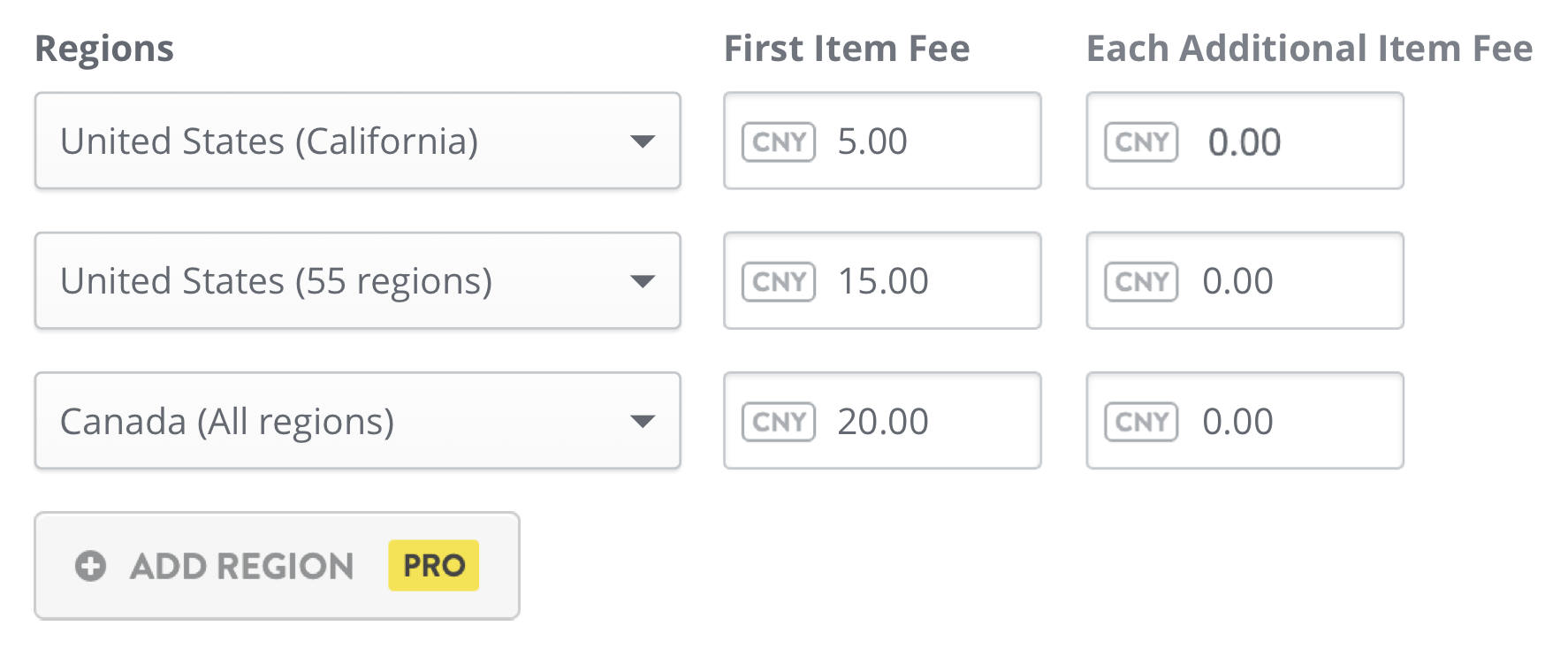Click the yellow PRO badge
Screen dimensions: 1568x649
click(x=434, y=566)
